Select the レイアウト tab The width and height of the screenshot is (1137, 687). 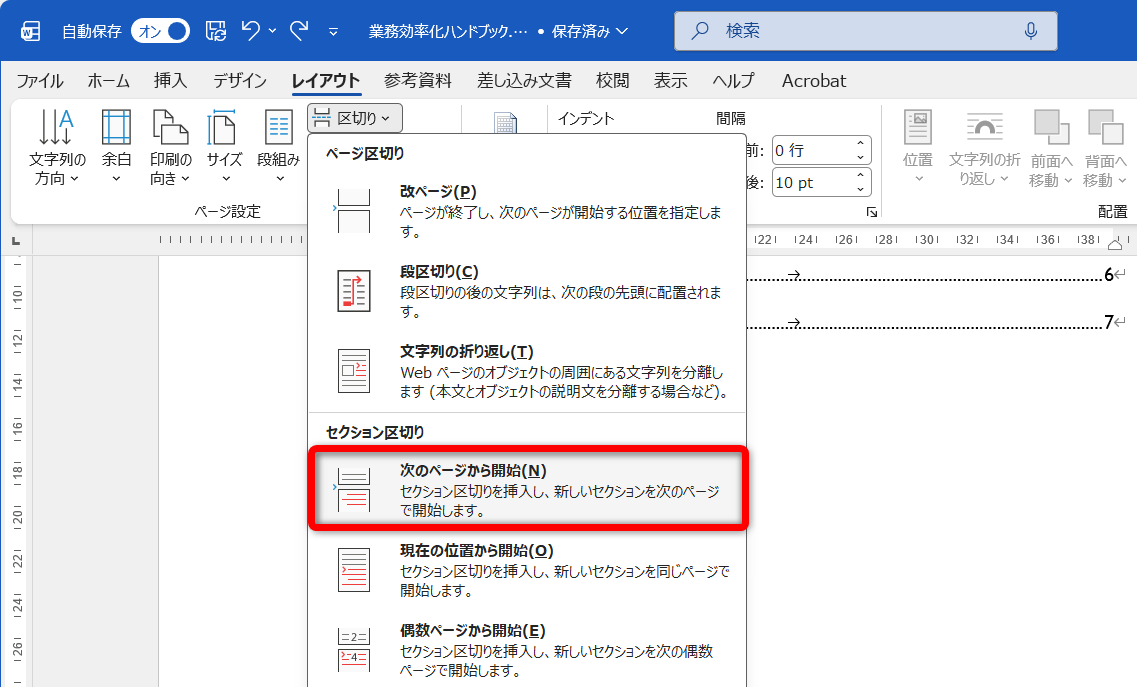point(326,81)
